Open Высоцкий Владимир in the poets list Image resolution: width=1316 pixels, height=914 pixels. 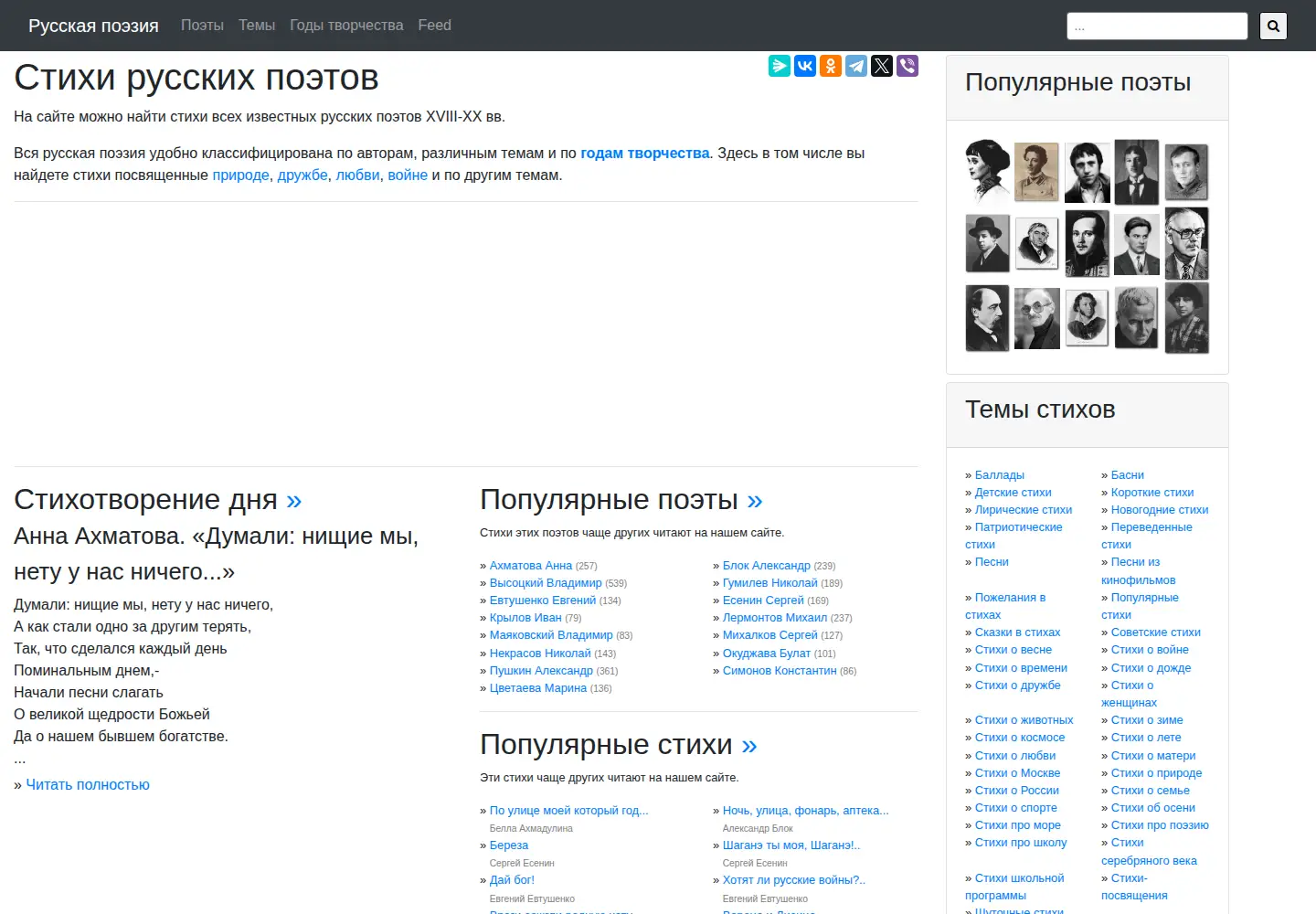pyautogui.click(x=546, y=583)
